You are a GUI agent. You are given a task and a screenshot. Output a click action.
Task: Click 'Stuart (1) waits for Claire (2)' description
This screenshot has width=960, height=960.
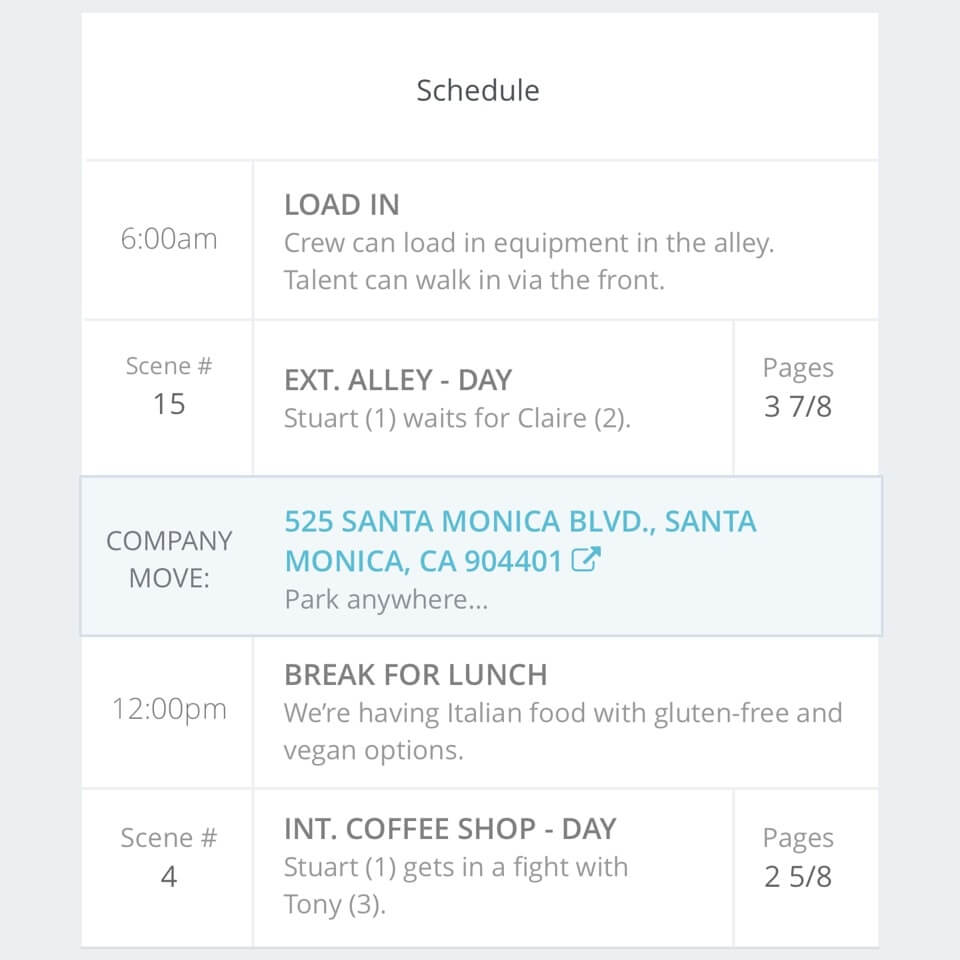click(x=457, y=418)
